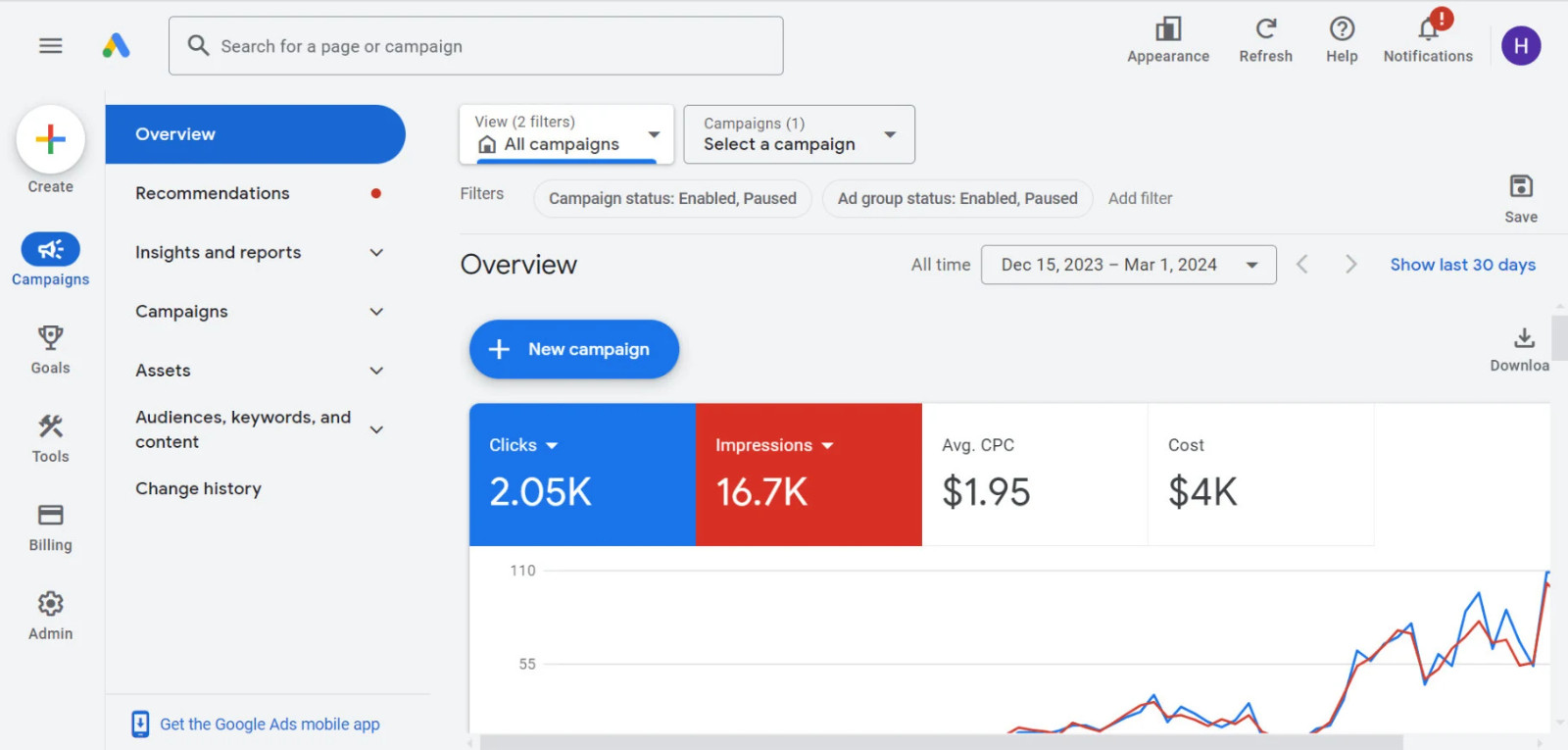Open the date range picker dropdown
Viewport: 1568px width, 750px height.
click(x=1129, y=265)
